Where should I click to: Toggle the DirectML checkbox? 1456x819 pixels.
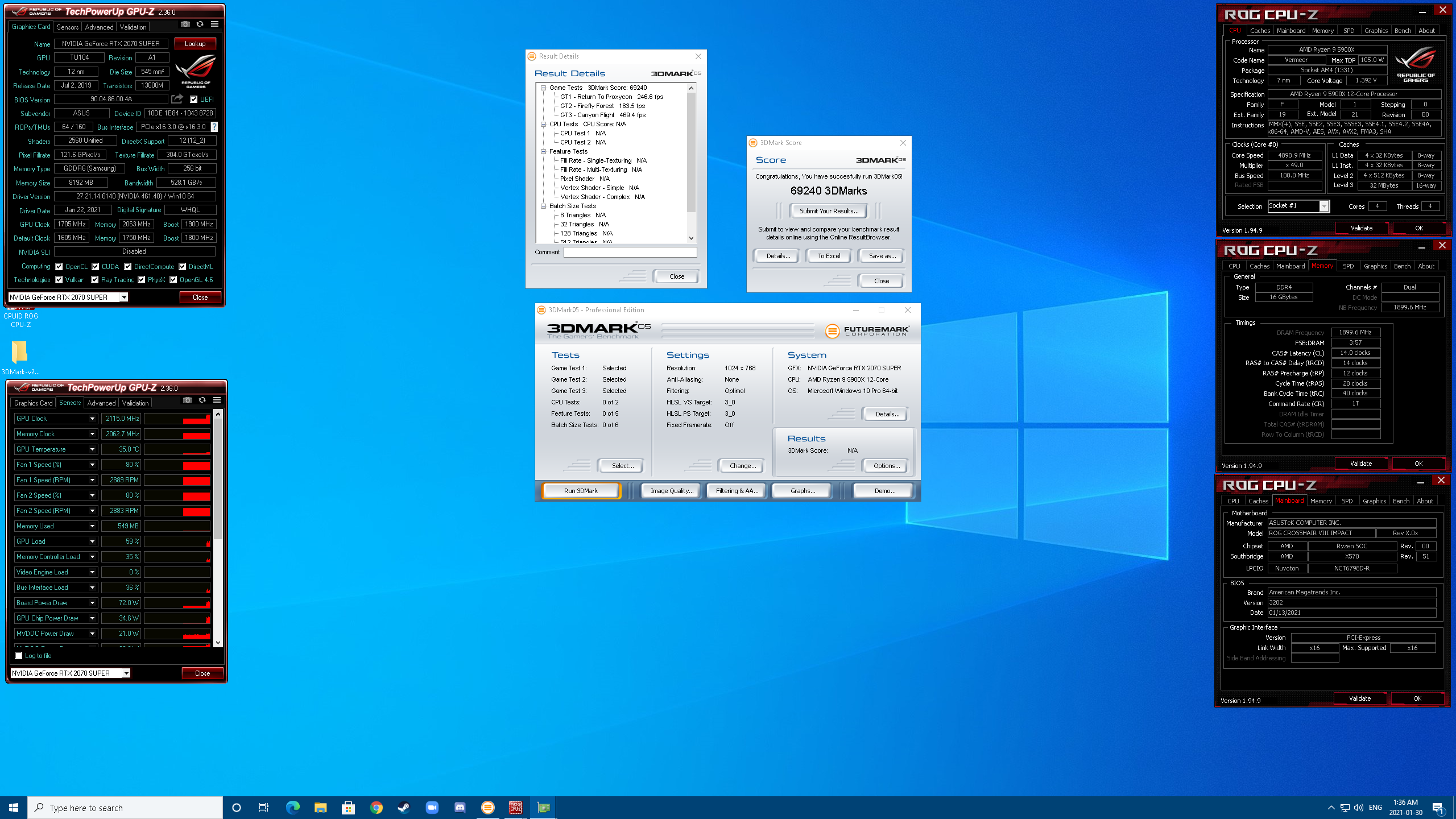click(183, 266)
